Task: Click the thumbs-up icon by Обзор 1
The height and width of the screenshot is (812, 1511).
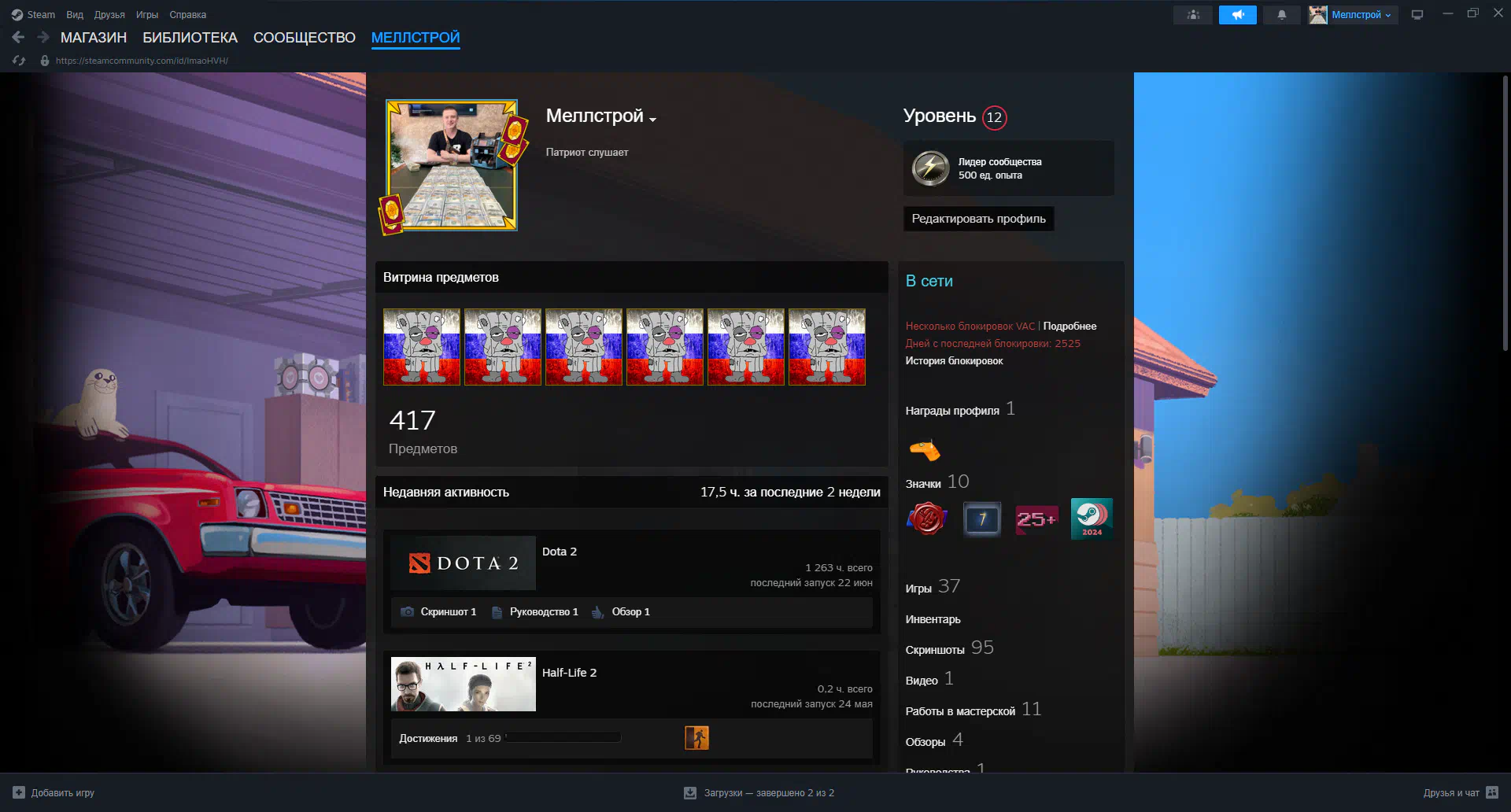Action: click(598, 612)
